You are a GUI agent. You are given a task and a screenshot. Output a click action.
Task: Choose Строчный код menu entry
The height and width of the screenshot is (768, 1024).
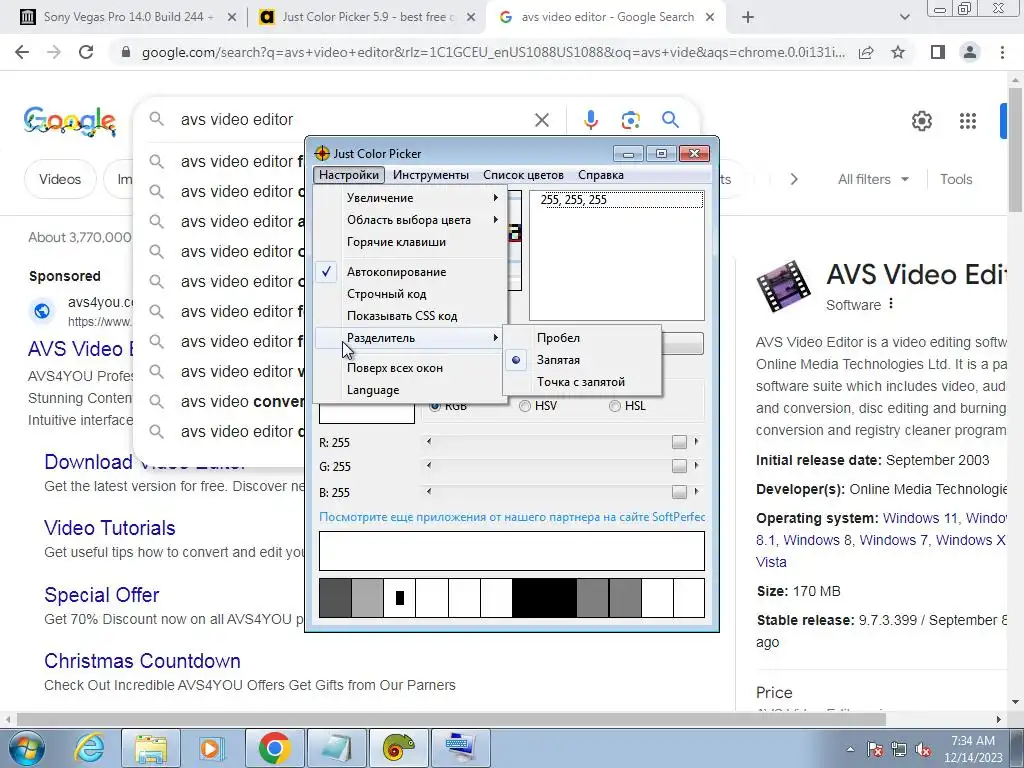pyautogui.click(x=410, y=294)
